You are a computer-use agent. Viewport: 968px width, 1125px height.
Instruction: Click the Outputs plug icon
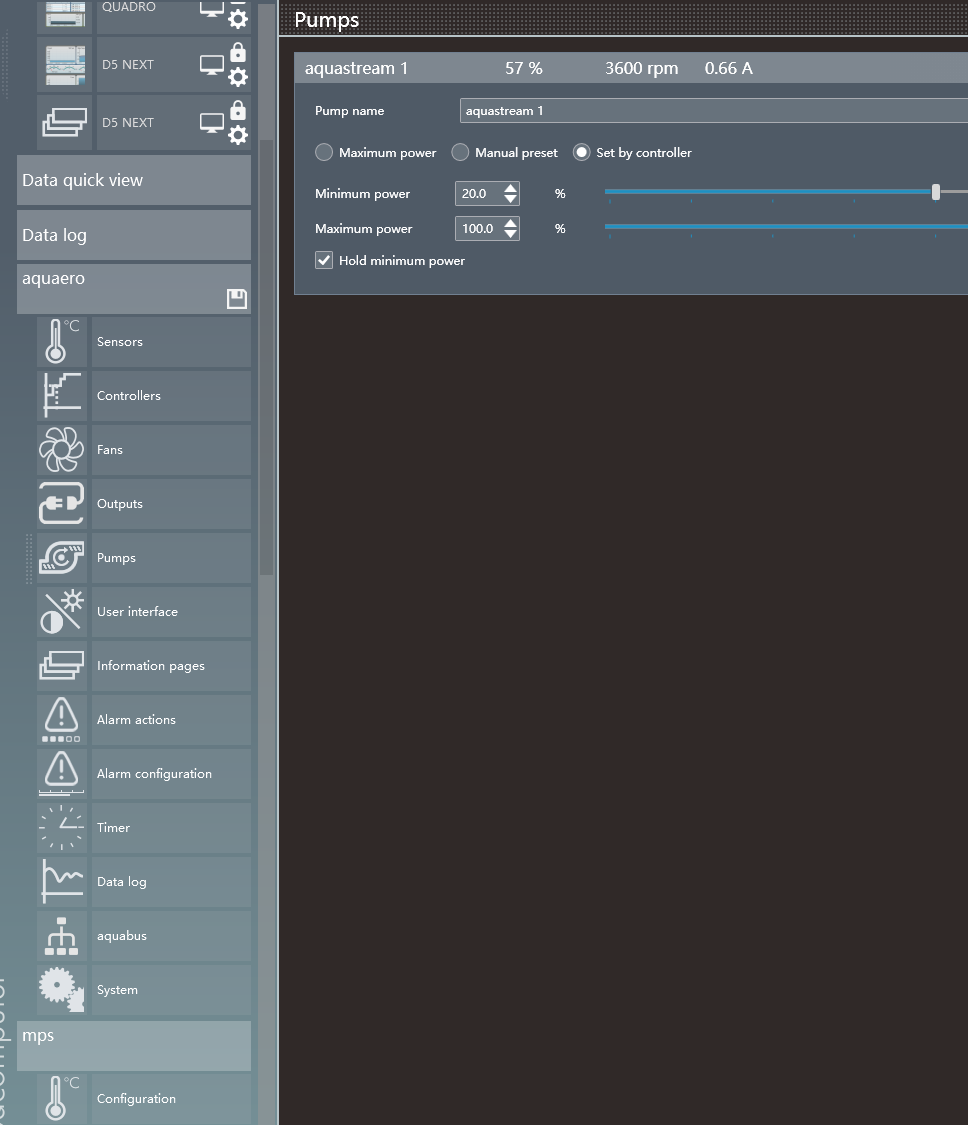(x=62, y=504)
